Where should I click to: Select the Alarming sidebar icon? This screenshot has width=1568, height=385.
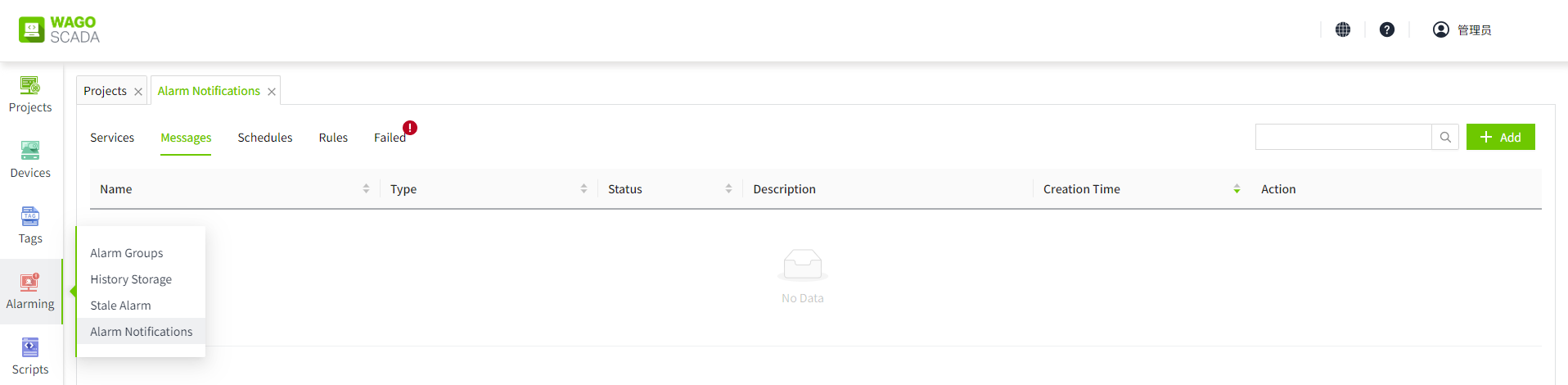[30, 292]
